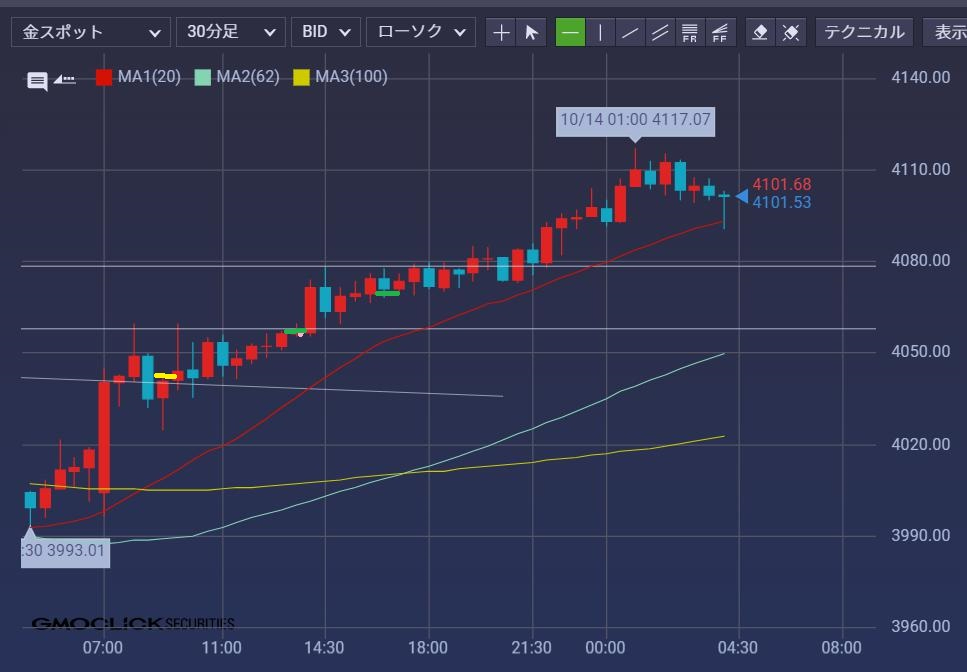Select the parallel channel line tool
The height and width of the screenshot is (672, 967).
pyautogui.click(x=660, y=32)
